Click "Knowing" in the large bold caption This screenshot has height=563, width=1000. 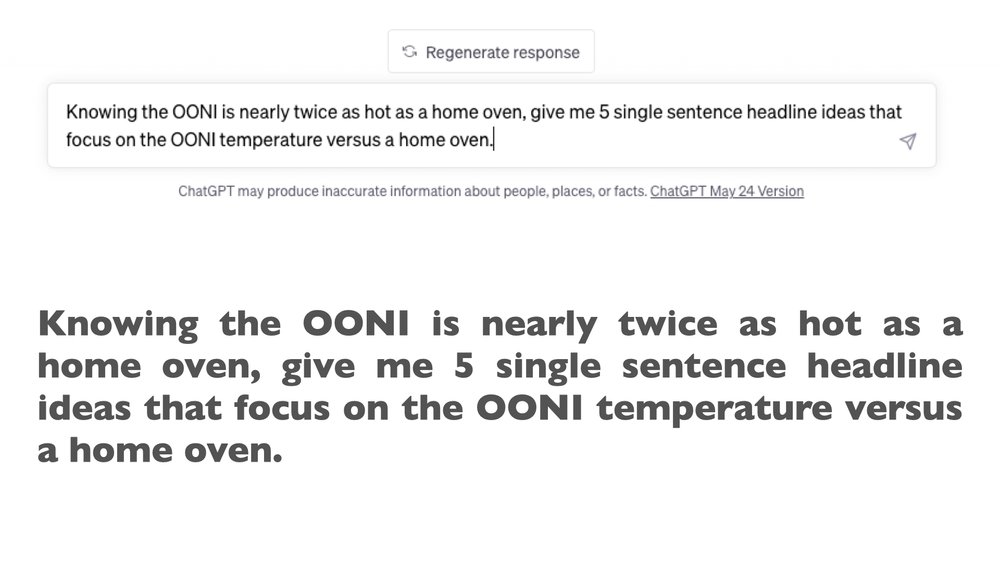click(x=118, y=325)
